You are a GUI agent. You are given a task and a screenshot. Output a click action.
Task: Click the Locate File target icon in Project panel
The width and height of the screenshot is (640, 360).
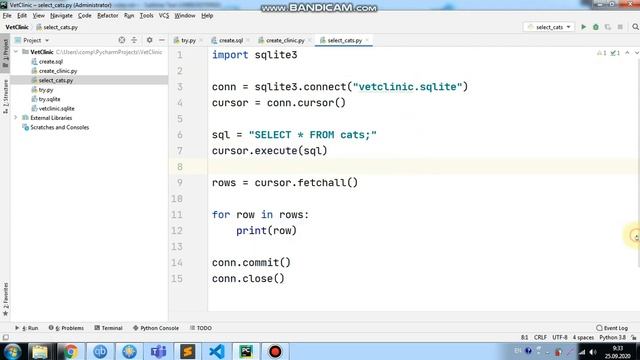(x=122, y=40)
